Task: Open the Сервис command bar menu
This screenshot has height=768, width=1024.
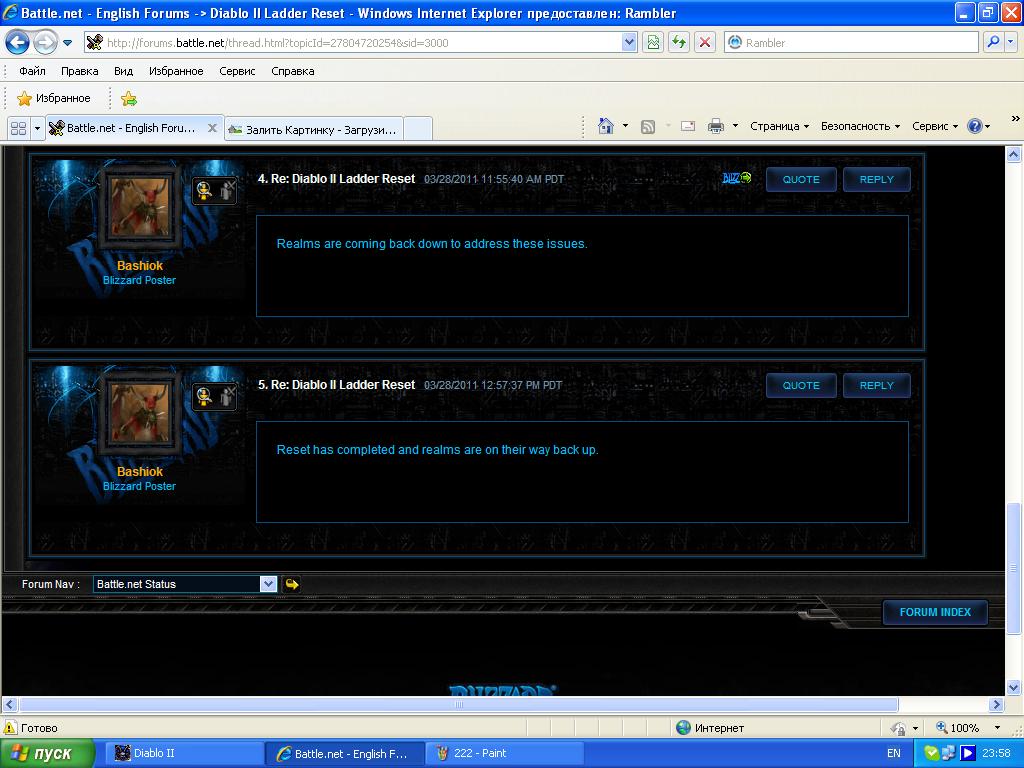Action: click(935, 126)
